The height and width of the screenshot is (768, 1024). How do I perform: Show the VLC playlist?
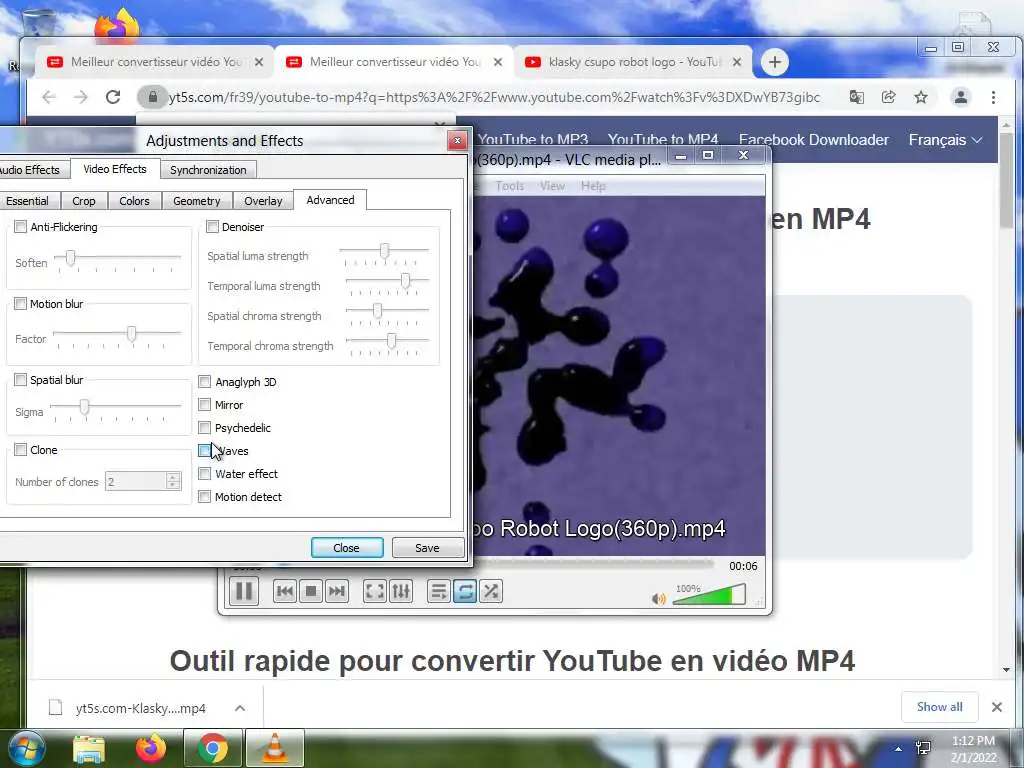click(439, 592)
